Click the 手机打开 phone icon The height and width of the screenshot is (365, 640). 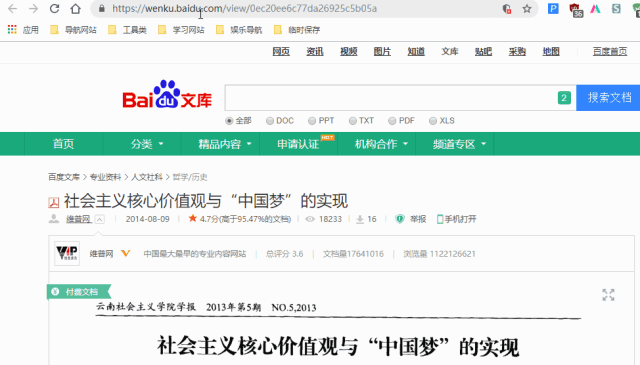pyautogui.click(x=440, y=219)
